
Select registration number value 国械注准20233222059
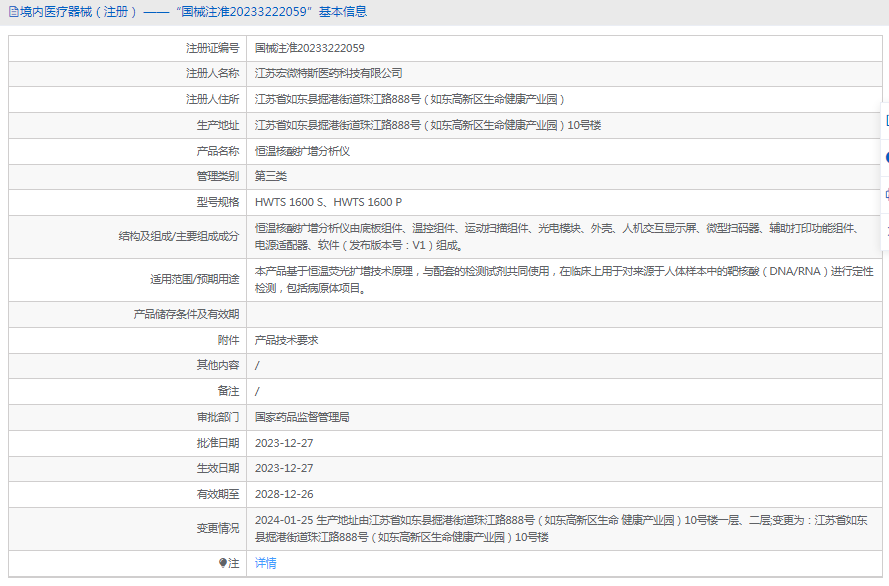(310, 48)
